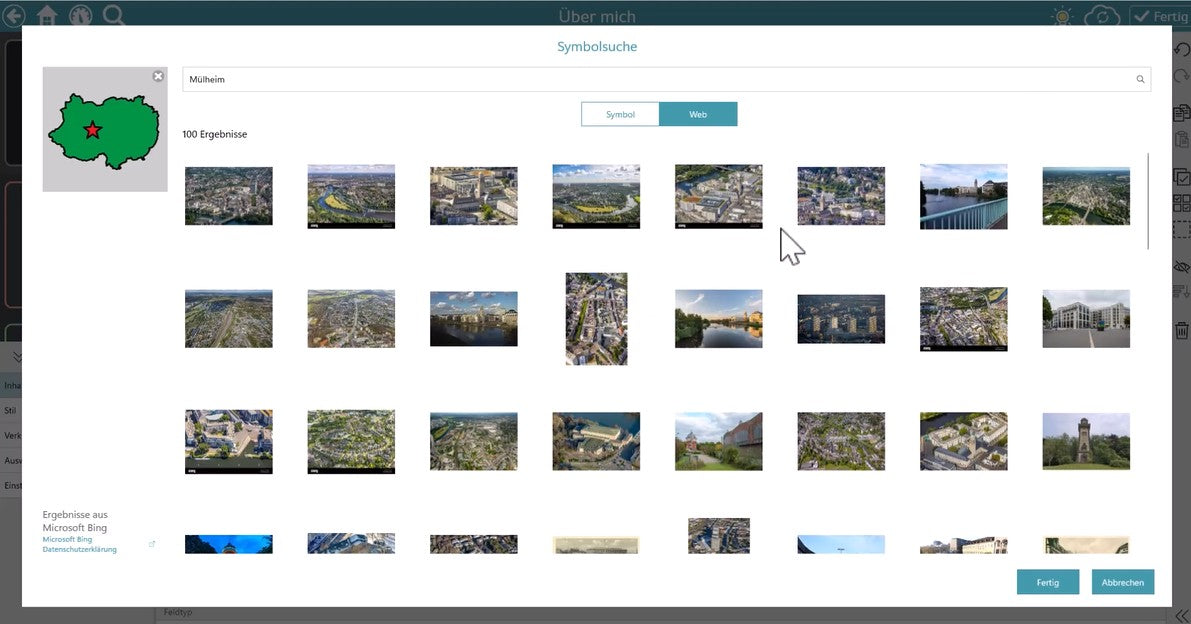
Task: Click the results list vertical scrollbar
Action: [x=1148, y=200]
